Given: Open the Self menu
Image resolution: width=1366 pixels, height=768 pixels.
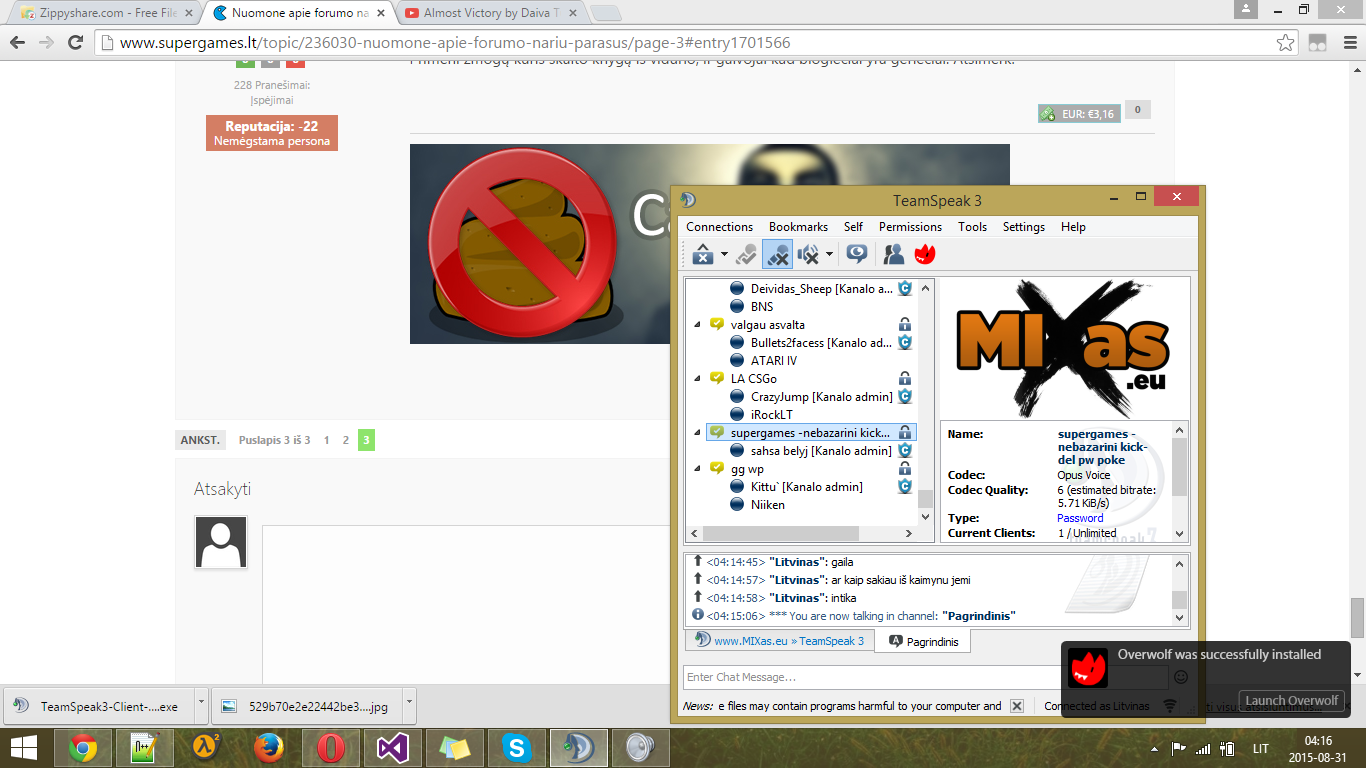Looking at the screenshot, I should [853, 227].
